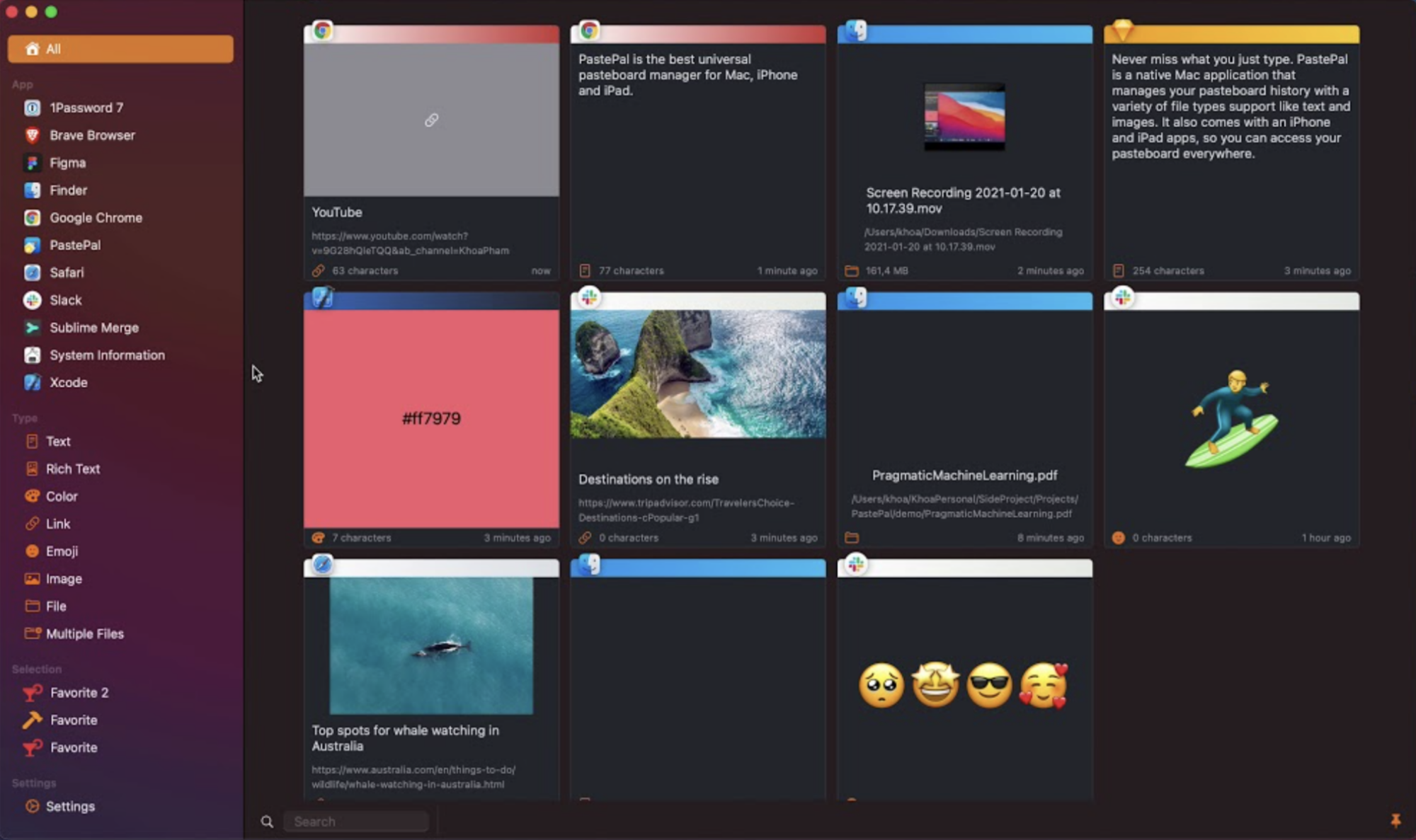This screenshot has width=1416, height=840.
Task: Select the Color filter in sidebar
Action: 62,496
